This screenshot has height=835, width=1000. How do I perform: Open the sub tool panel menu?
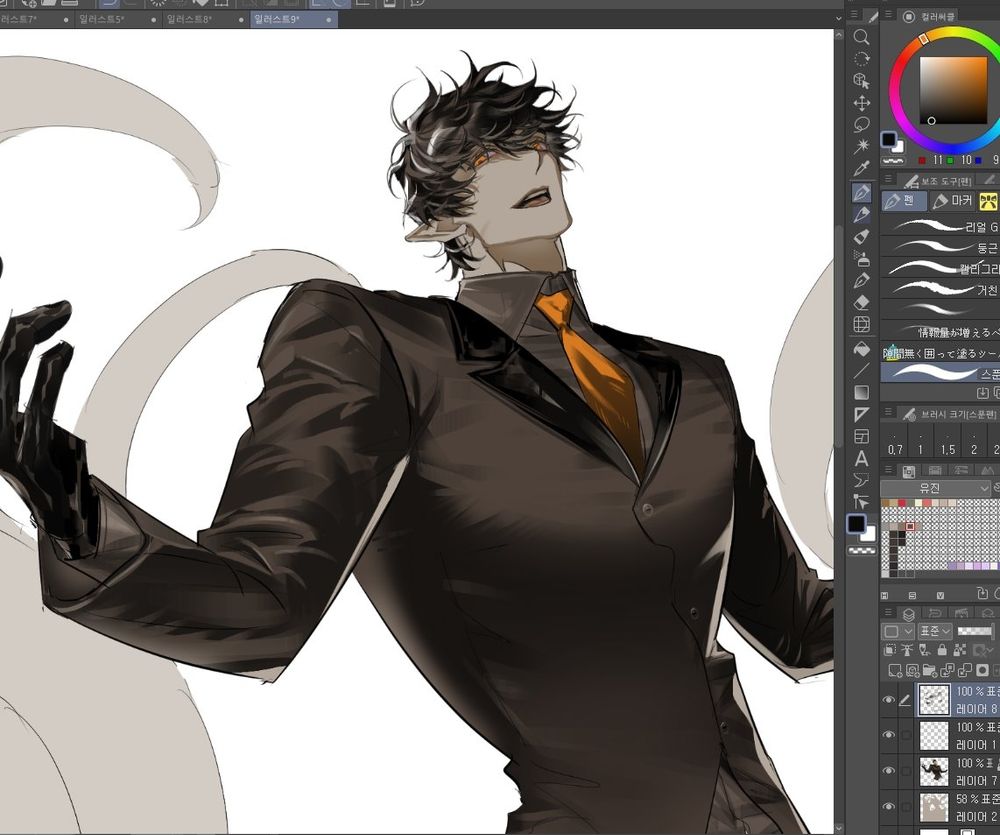pos(887,179)
